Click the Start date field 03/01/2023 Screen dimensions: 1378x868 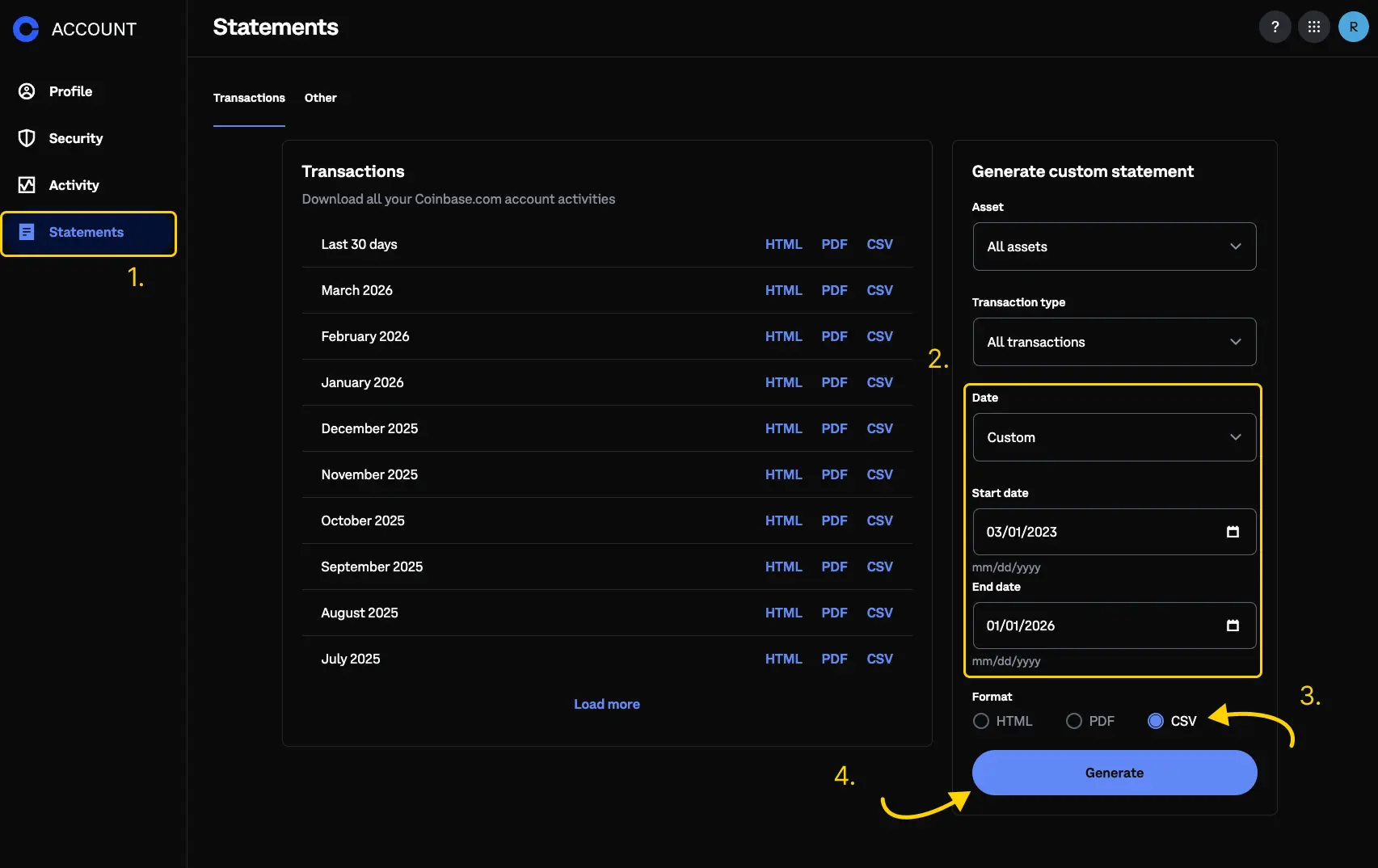click(x=1115, y=532)
